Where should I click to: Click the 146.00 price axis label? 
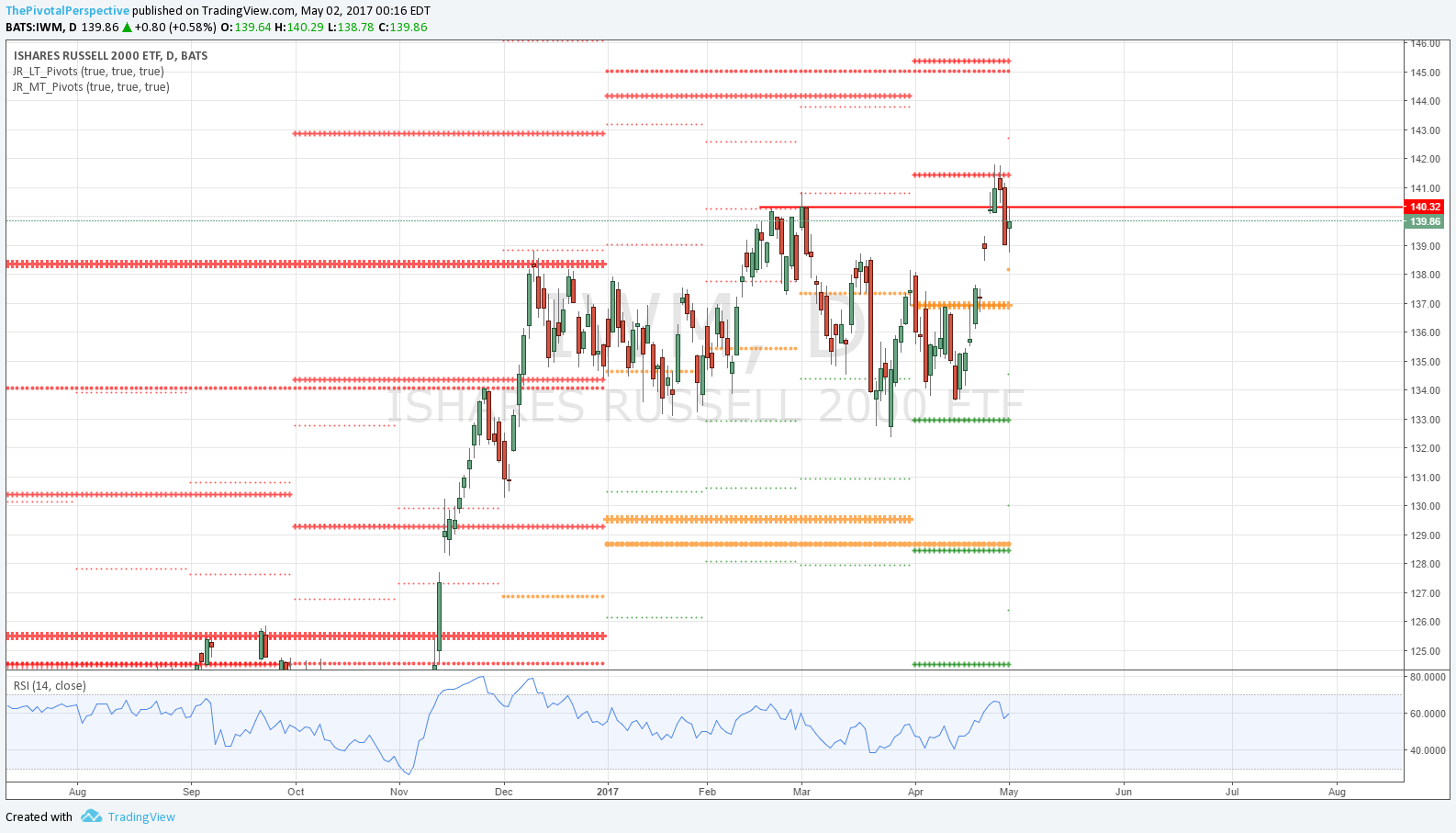tap(1425, 43)
